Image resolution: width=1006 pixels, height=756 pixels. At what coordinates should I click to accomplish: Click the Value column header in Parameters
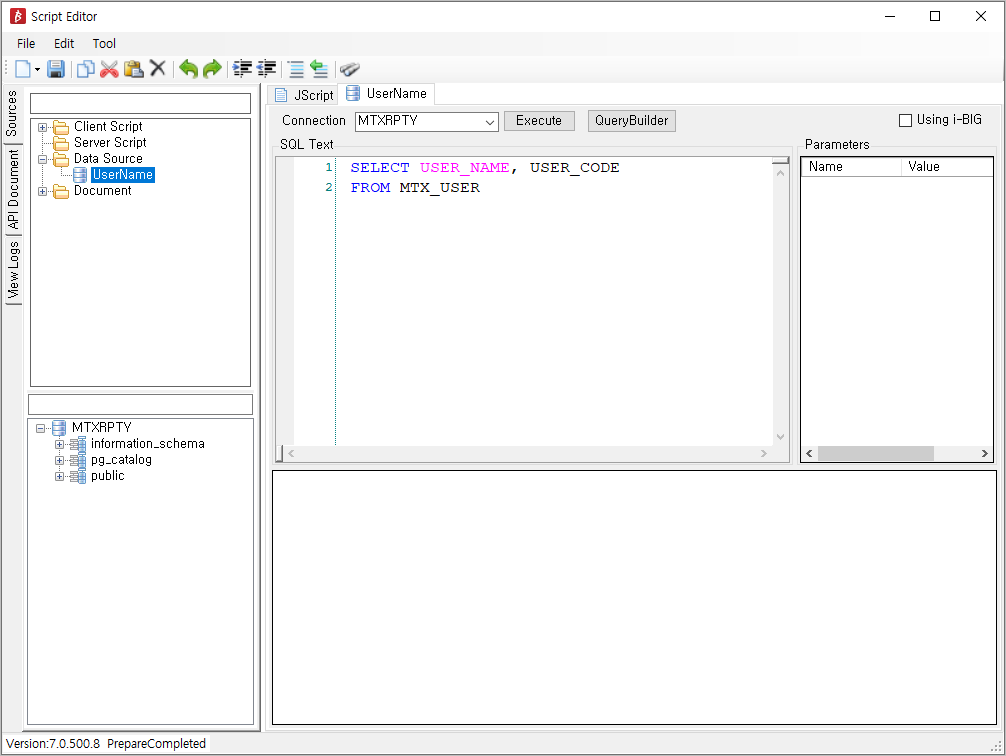(x=947, y=167)
